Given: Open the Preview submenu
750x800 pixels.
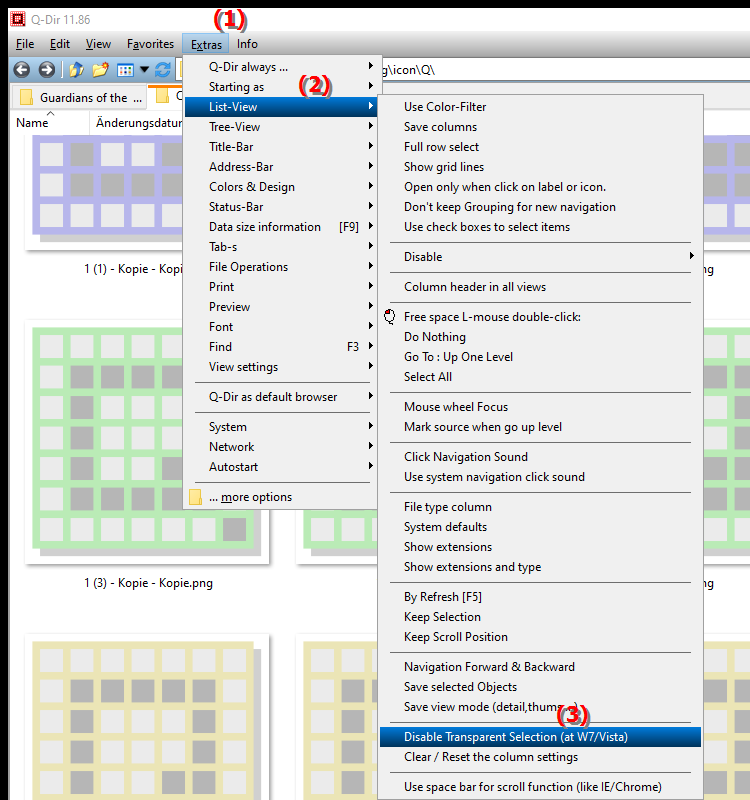Looking at the screenshot, I should click(x=282, y=307).
